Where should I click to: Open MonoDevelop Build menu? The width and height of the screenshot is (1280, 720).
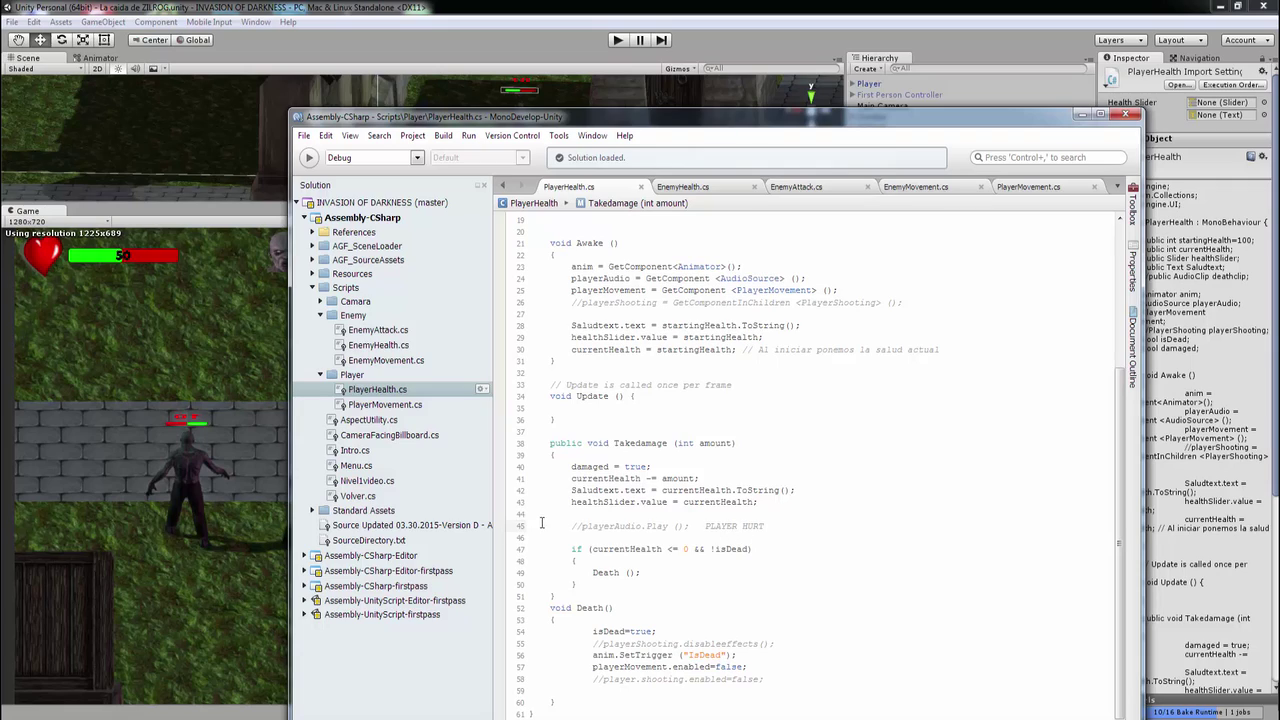click(x=443, y=136)
